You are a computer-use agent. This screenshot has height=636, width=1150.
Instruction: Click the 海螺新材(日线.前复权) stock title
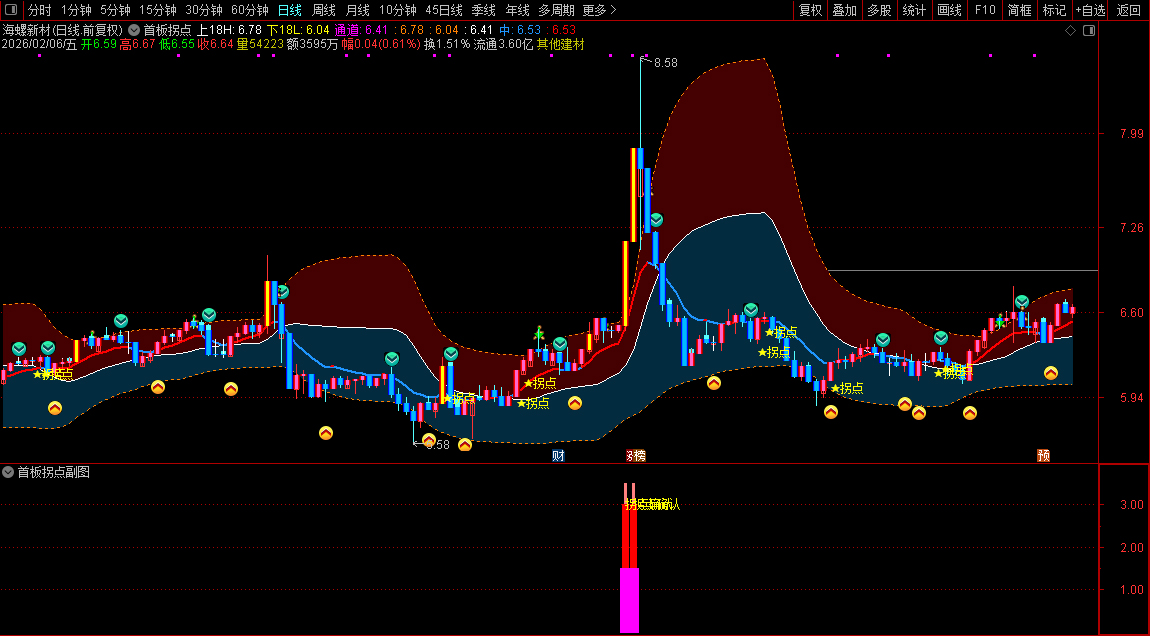pos(62,30)
